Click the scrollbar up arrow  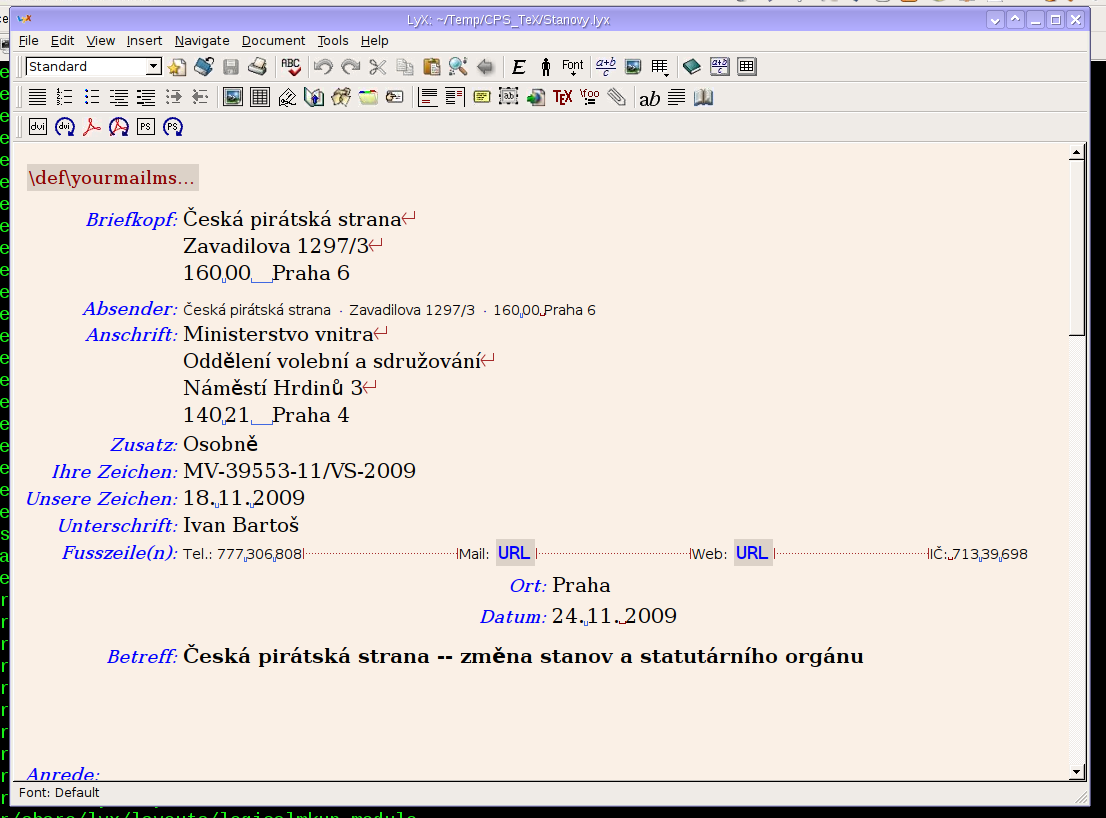[x=1076, y=152]
